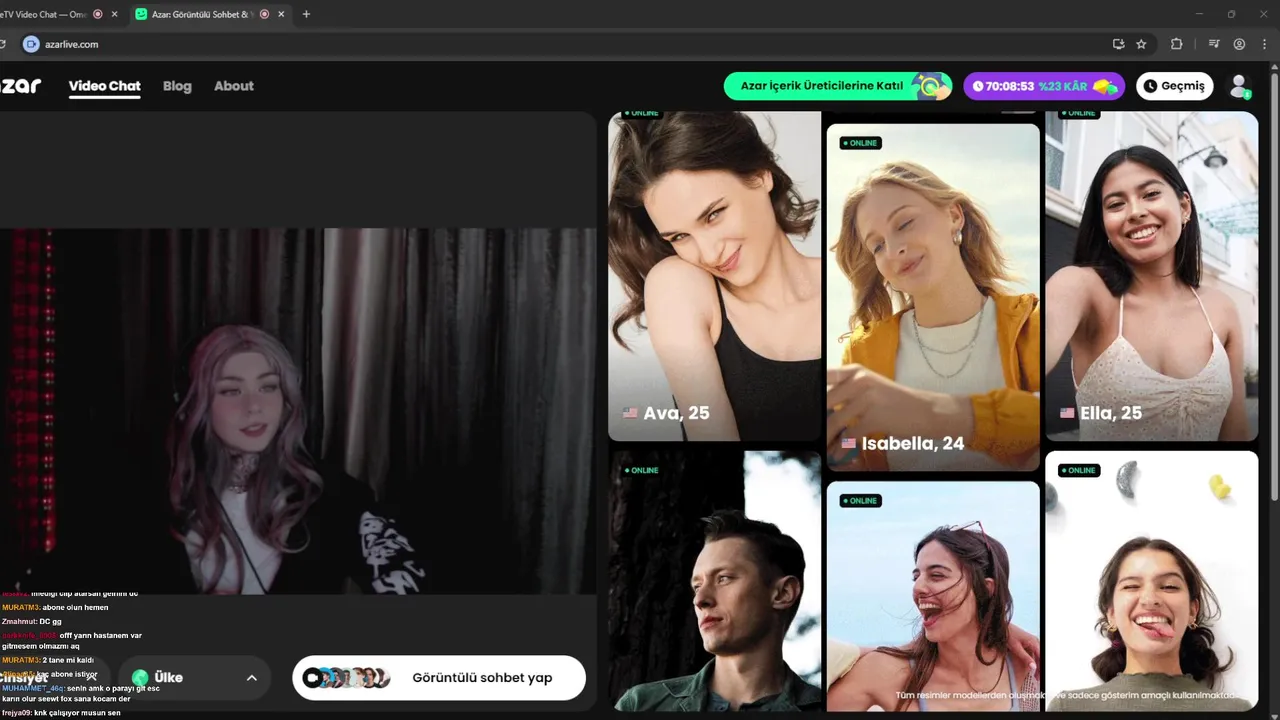The image size is (1280, 720).
Task: Click the clock icon in Geçmiş button
Action: 1150,86
